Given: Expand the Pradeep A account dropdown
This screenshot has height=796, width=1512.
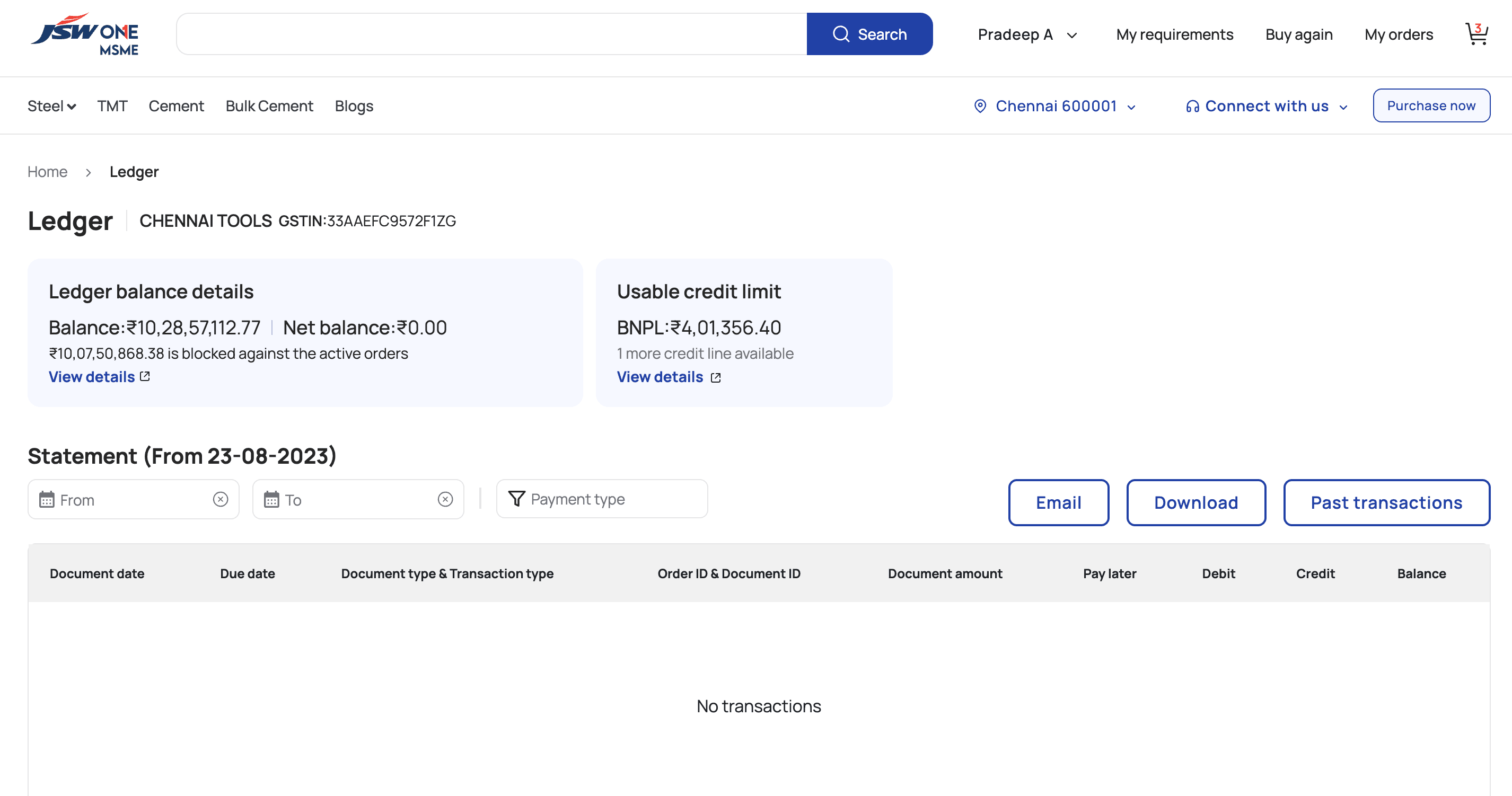Looking at the screenshot, I should point(1071,35).
